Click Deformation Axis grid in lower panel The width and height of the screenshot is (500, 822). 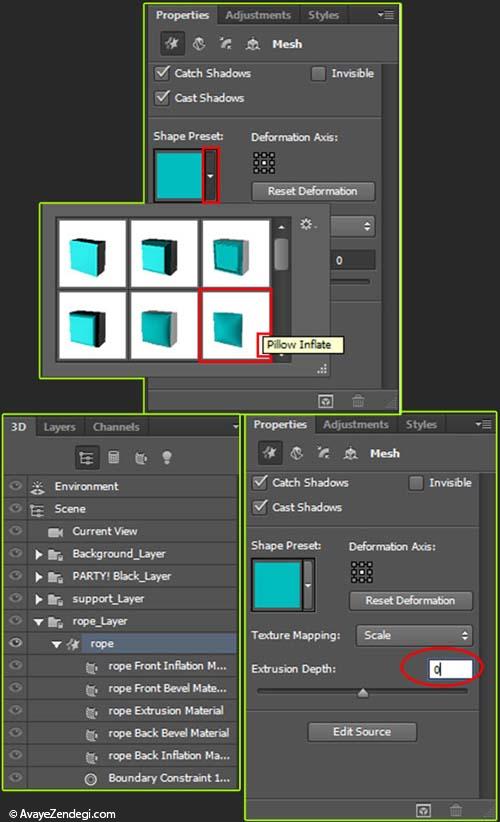pyautogui.click(x=362, y=572)
